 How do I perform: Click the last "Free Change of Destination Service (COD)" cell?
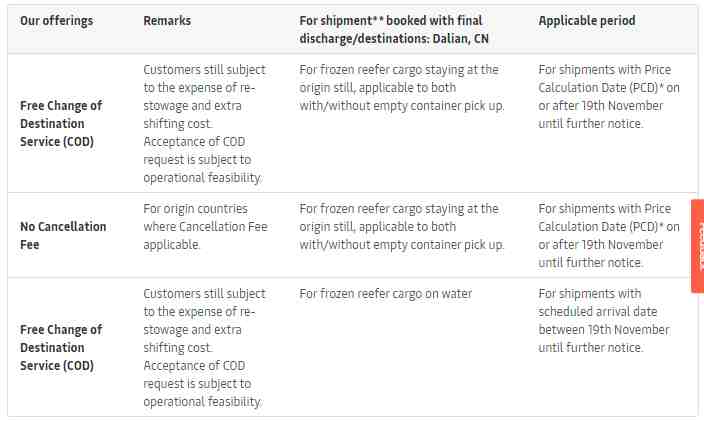tap(61, 347)
